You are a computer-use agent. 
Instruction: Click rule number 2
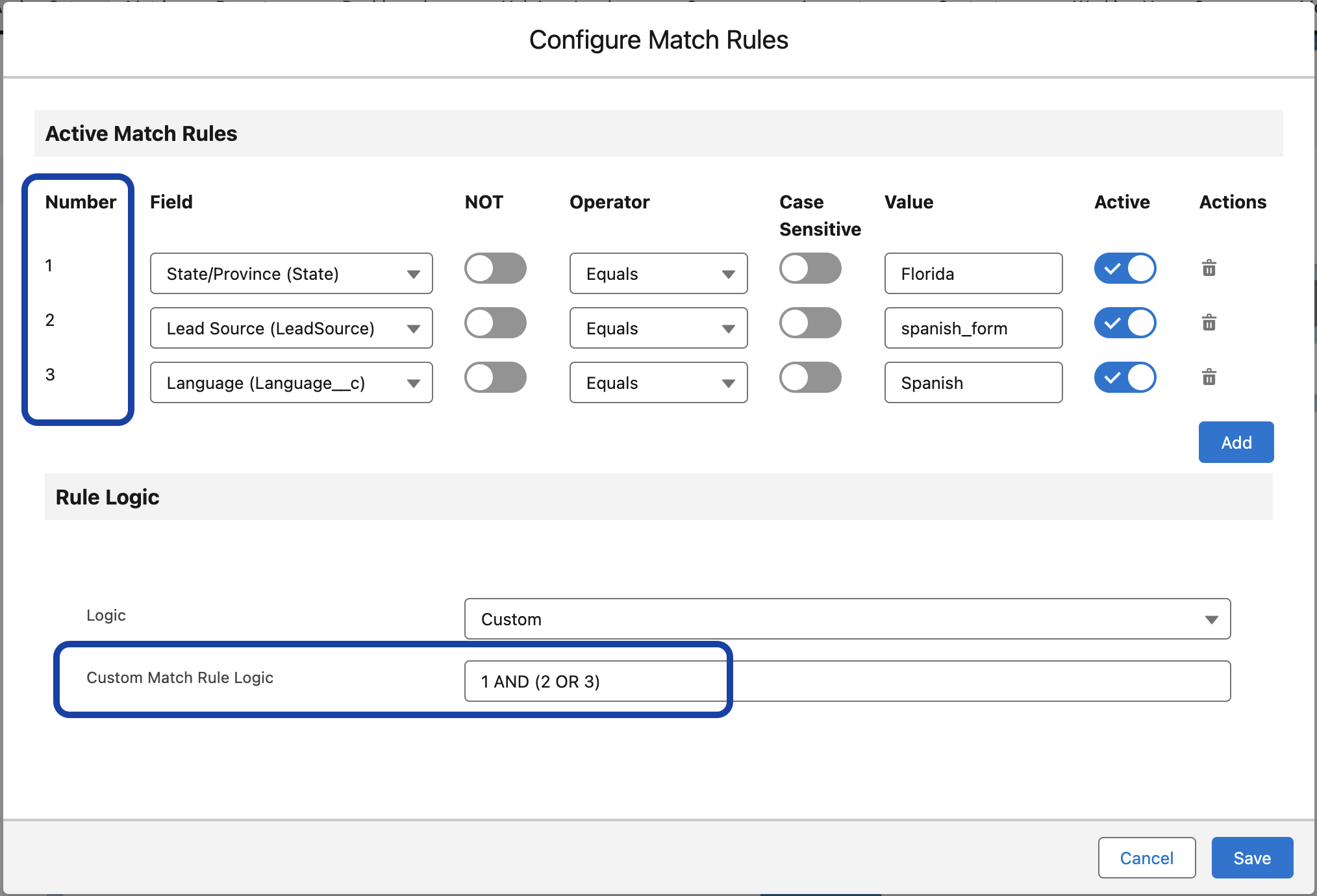coord(50,319)
